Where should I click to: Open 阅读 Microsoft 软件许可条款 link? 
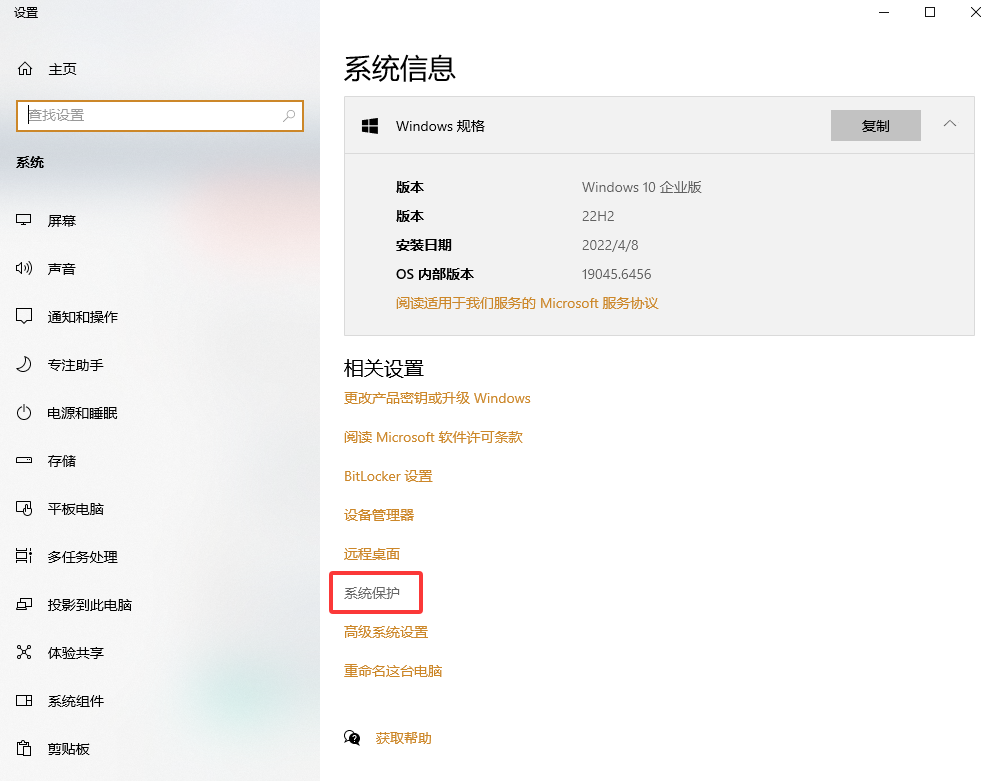coord(433,437)
